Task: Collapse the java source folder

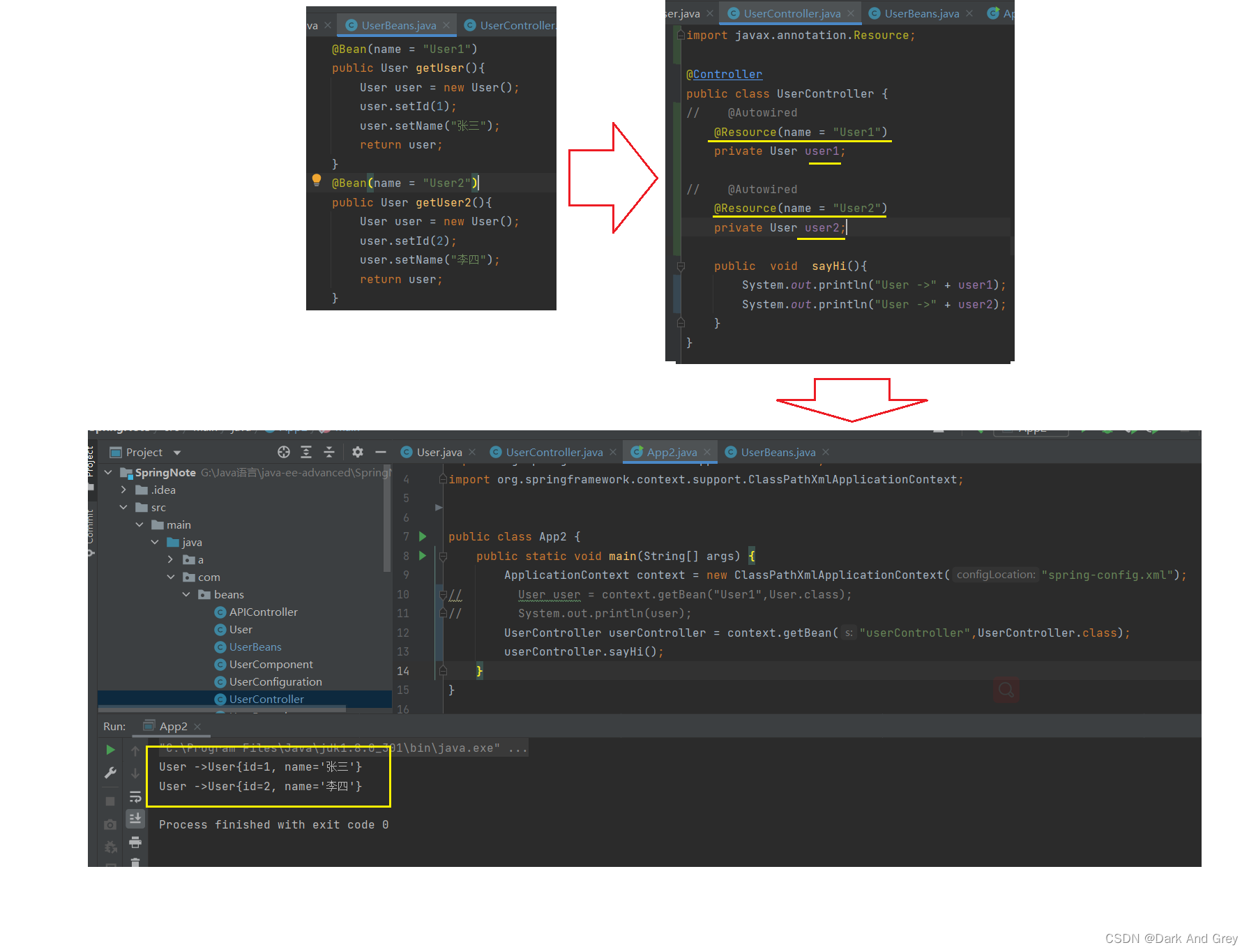Action: pyautogui.click(x=155, y=542)
